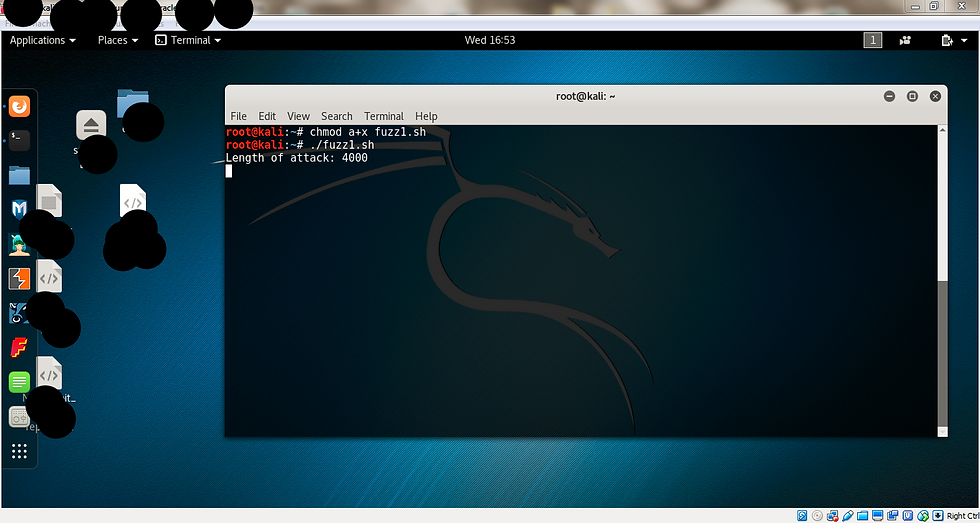The image size is (980, 523).
Task: Click the 'Length of attack: 4000' line
Action: tap(296, 158)
